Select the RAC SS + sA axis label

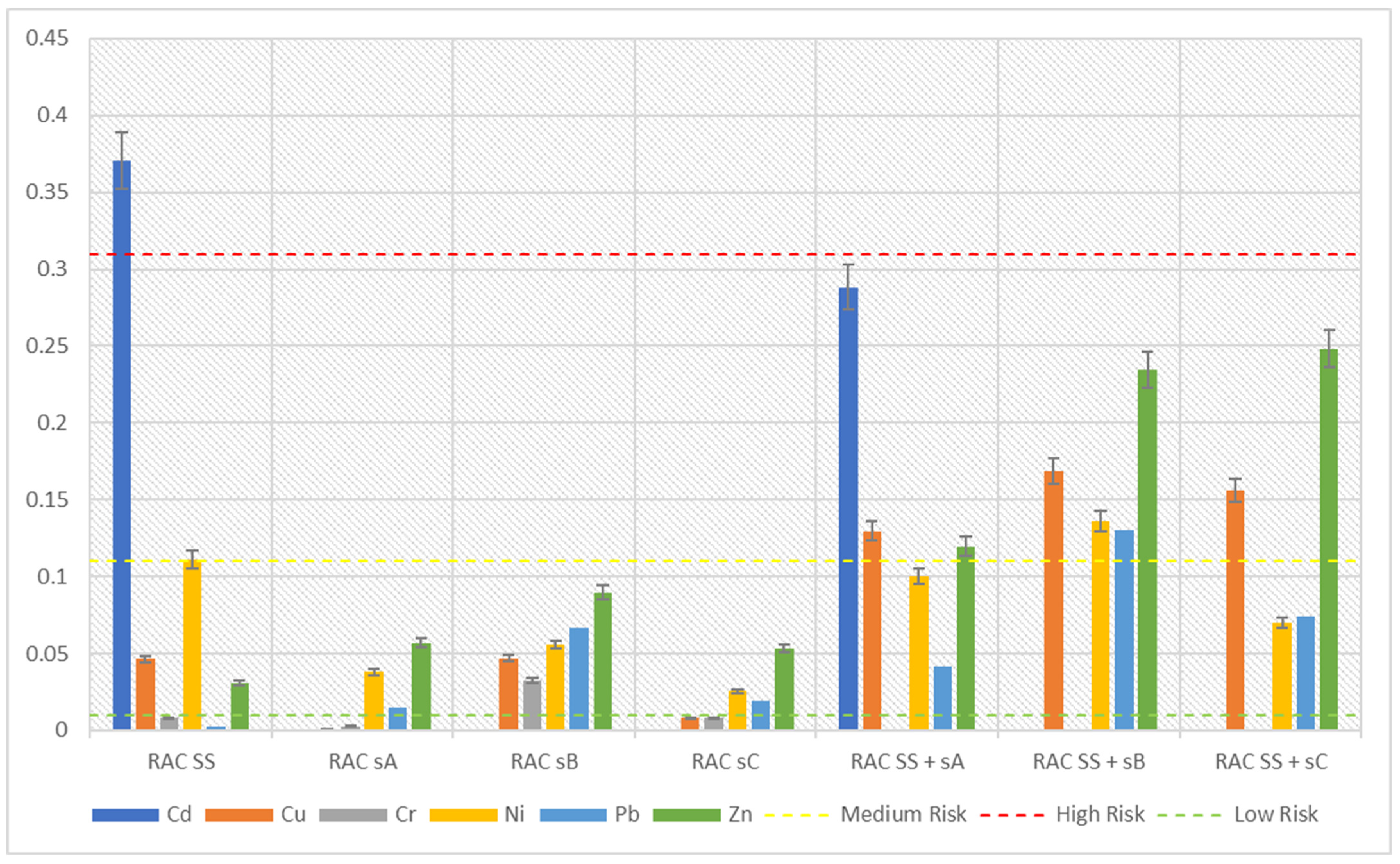click(907, 762)
